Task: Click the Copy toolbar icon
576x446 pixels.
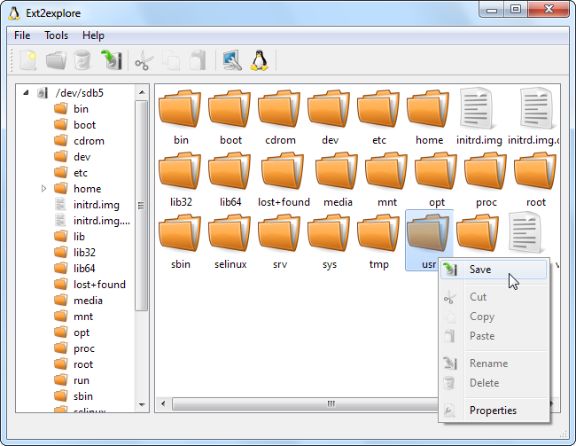Action: click(x=172, y=61)
